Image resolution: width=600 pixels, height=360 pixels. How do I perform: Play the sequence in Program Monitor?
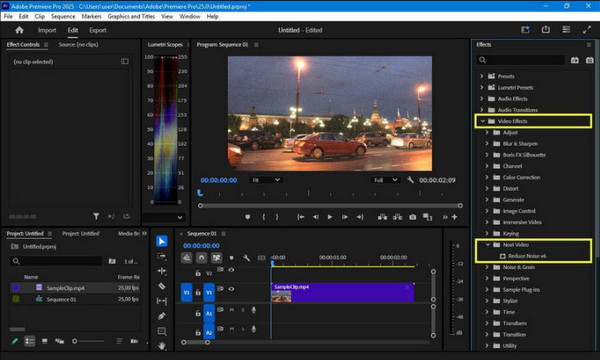click(x=330, y=217)
